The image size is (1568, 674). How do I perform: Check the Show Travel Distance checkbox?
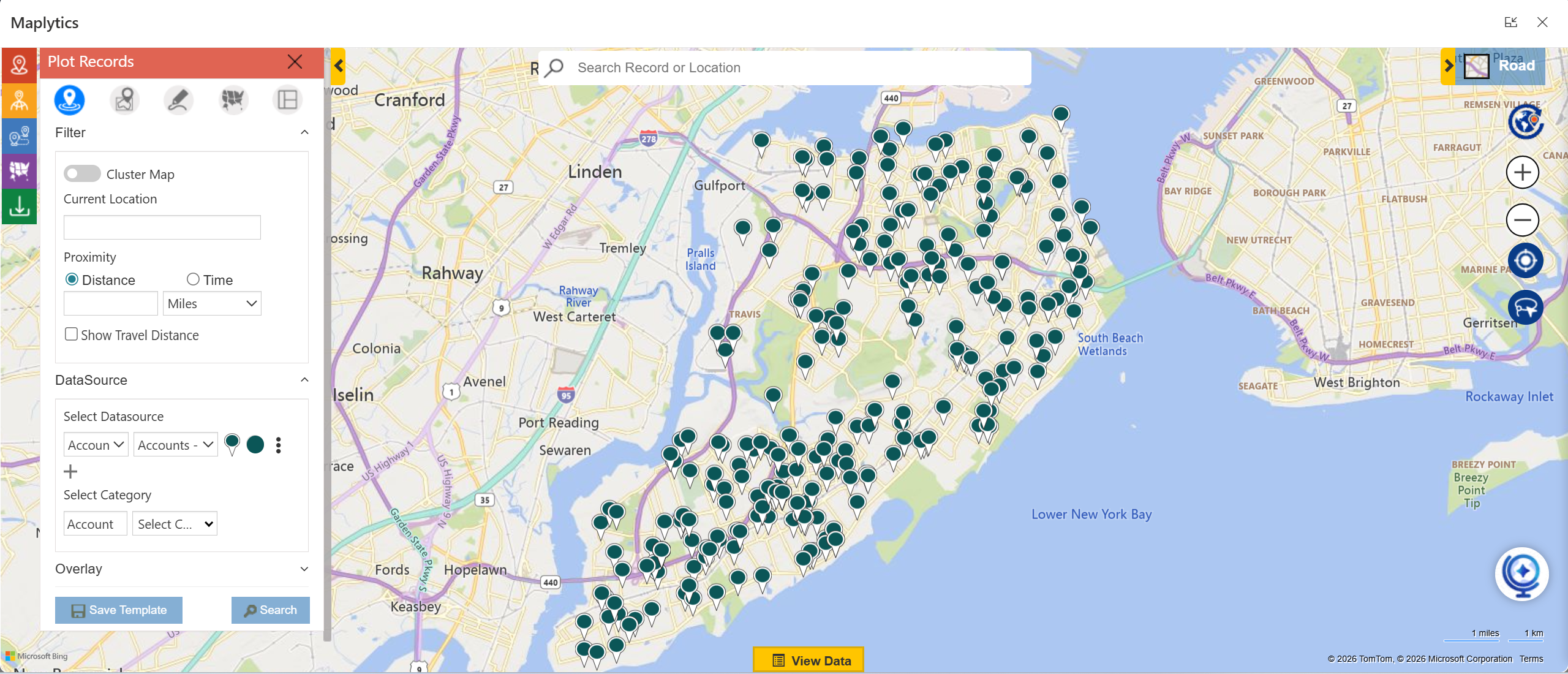71,334
